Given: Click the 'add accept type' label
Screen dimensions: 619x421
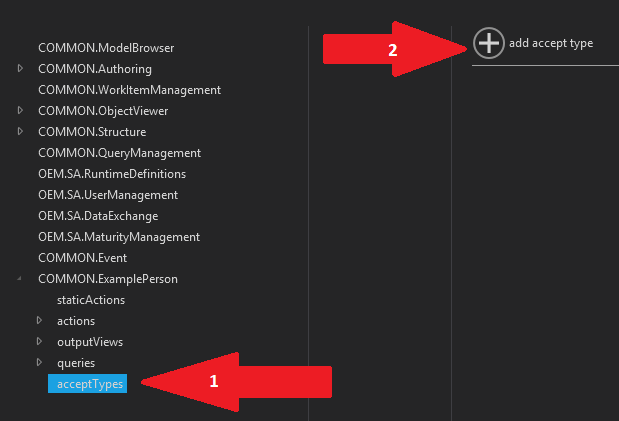Looking at the screenshot, I should (x=551, y=43).
